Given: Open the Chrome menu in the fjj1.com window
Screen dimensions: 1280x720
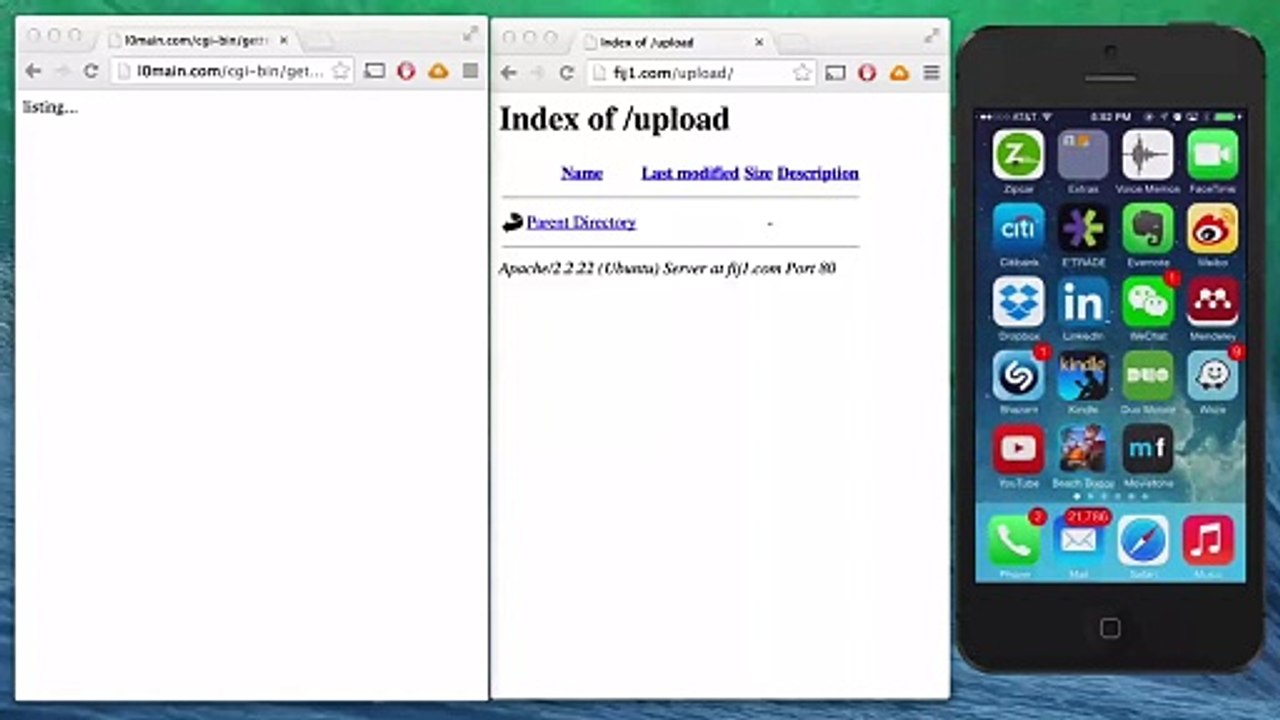Looking at the screenshot, I should tap(931, 72).
